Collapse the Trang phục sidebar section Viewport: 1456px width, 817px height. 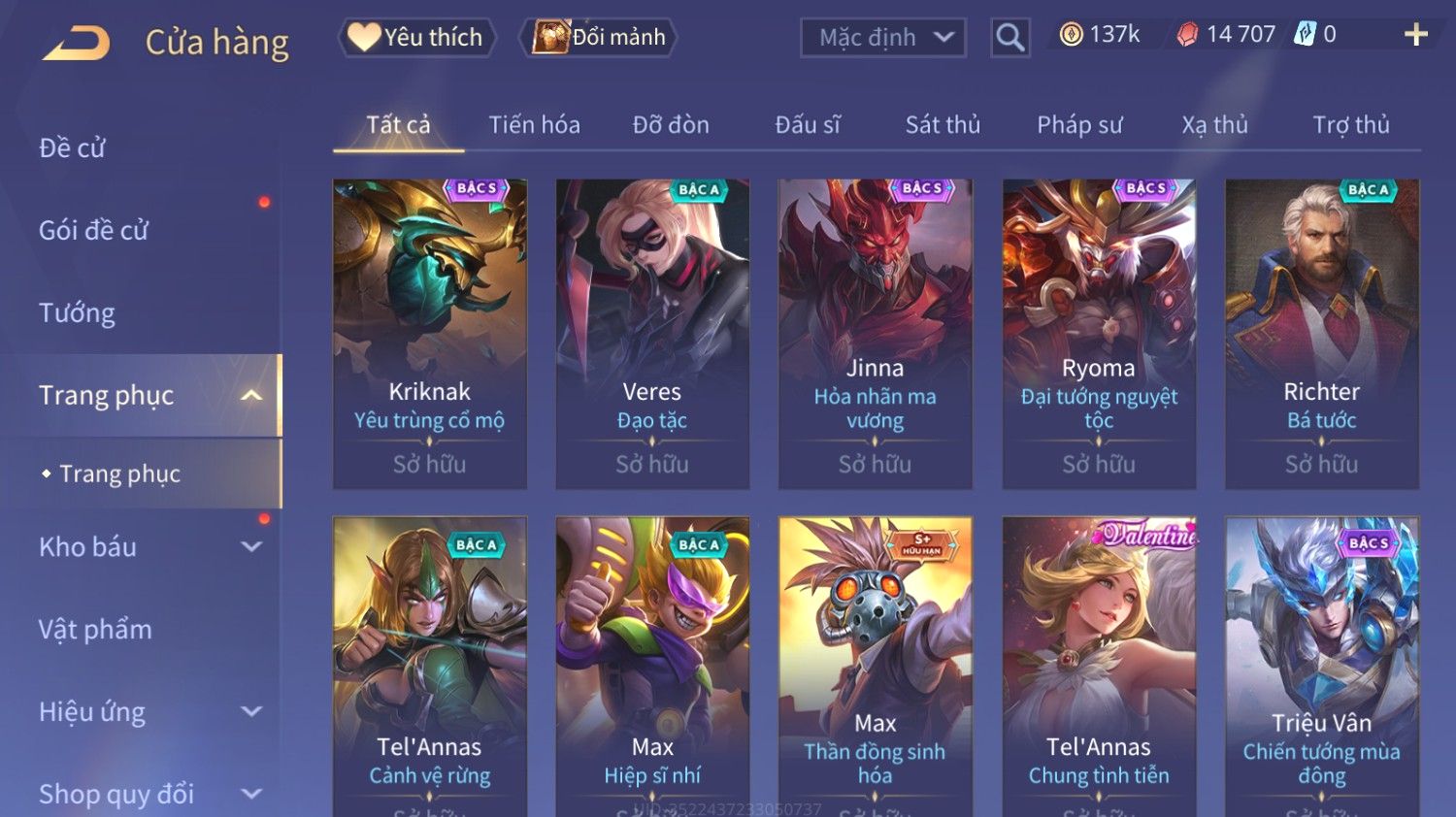(x=251, y=395)
